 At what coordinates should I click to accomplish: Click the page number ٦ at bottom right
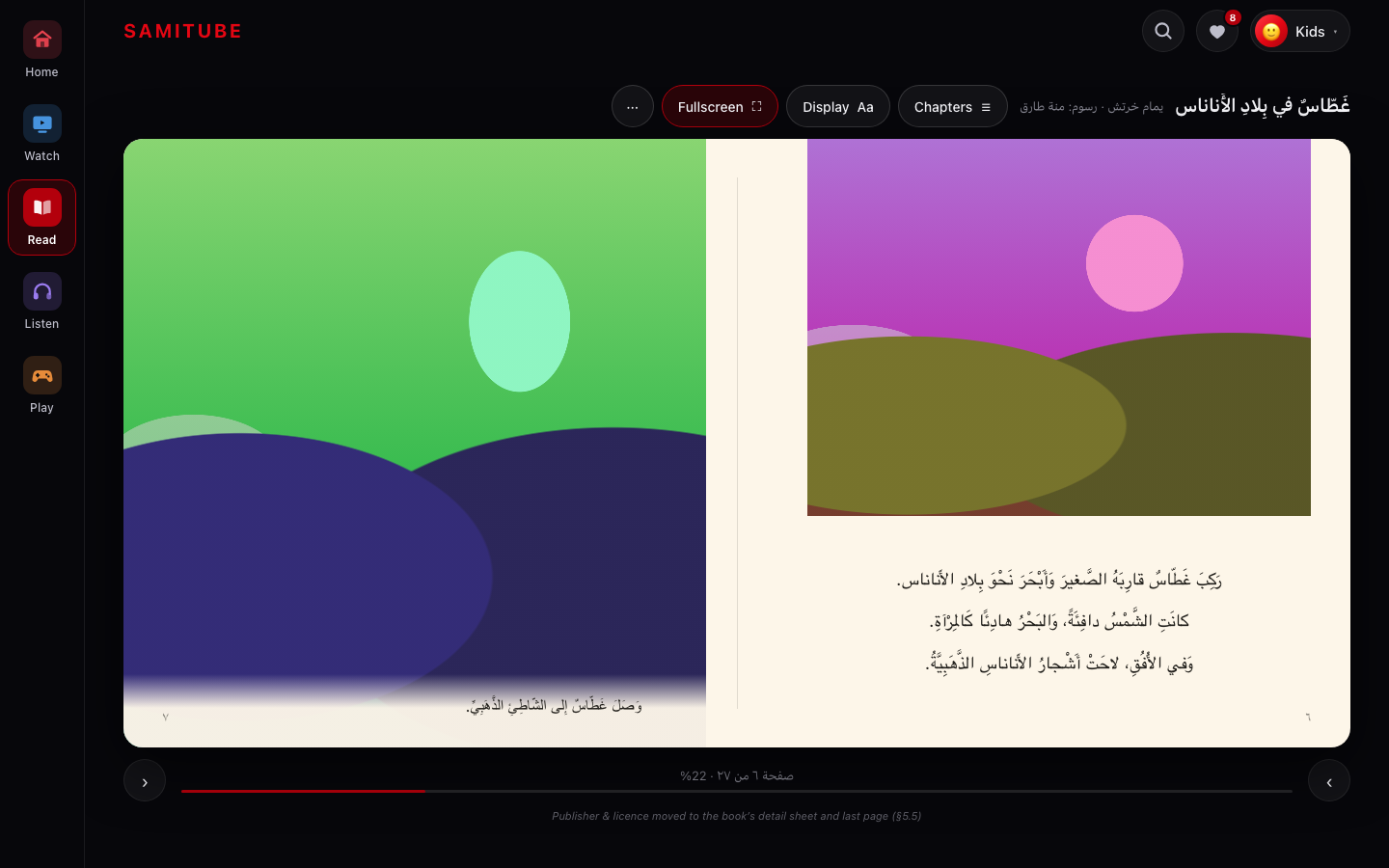click(1308, 717)
